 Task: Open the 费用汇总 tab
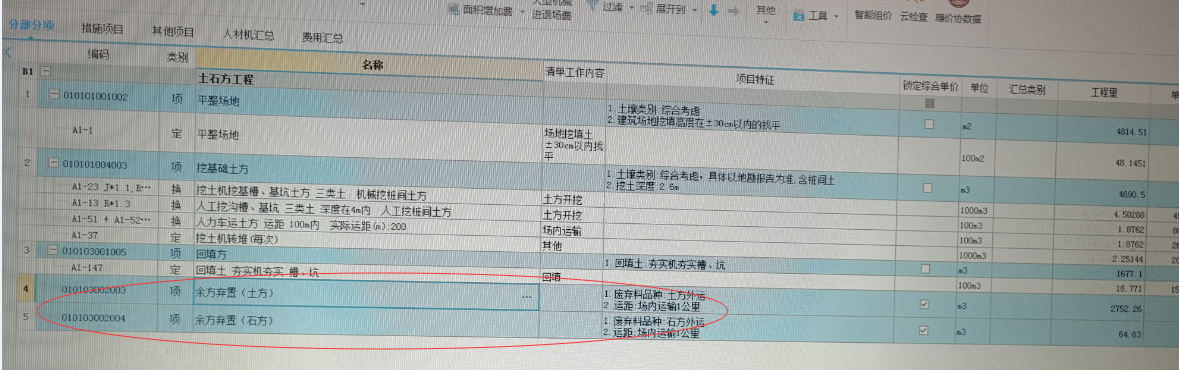323,36
